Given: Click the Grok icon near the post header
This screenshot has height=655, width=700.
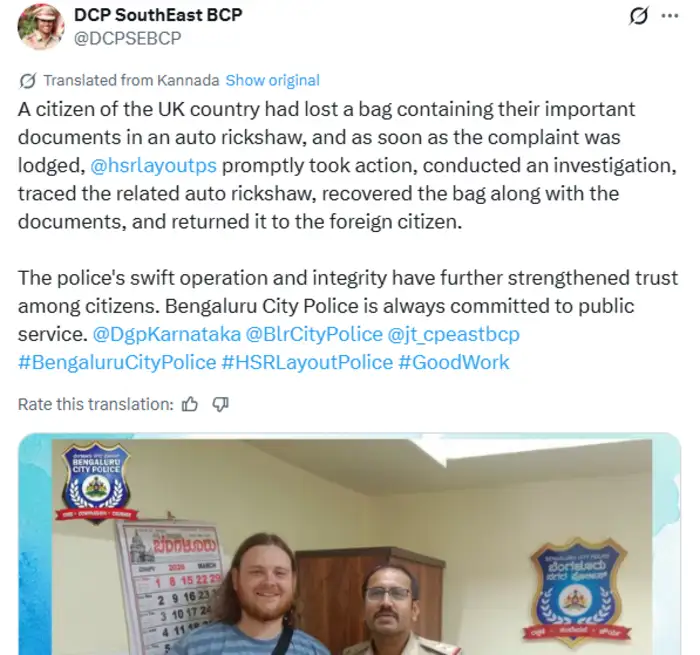Looking at the screenshot, I should (638, 16).
